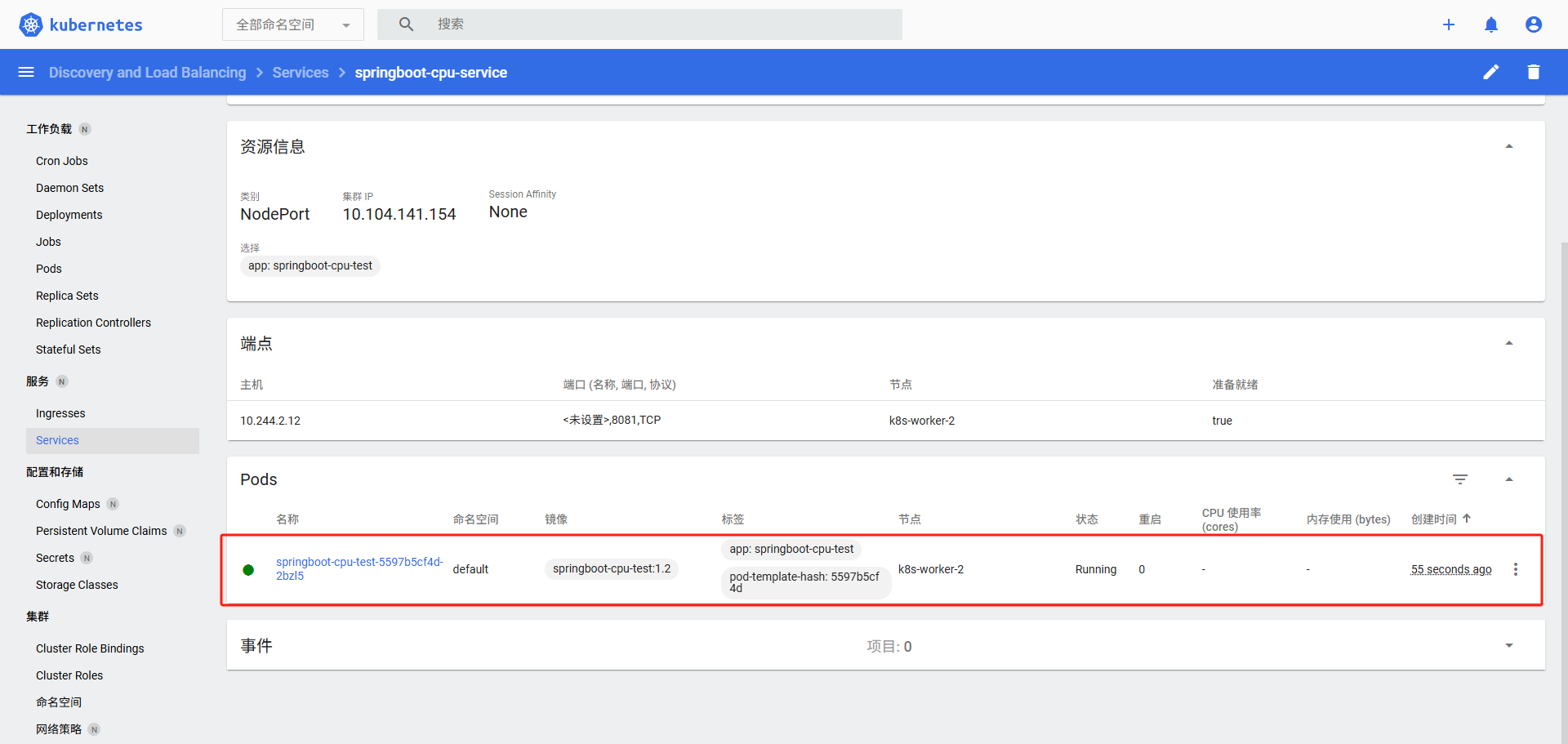Click the Kubernetes logo icon
The width and height of the screenshot is (1568, 744).
tap(31, 25)
